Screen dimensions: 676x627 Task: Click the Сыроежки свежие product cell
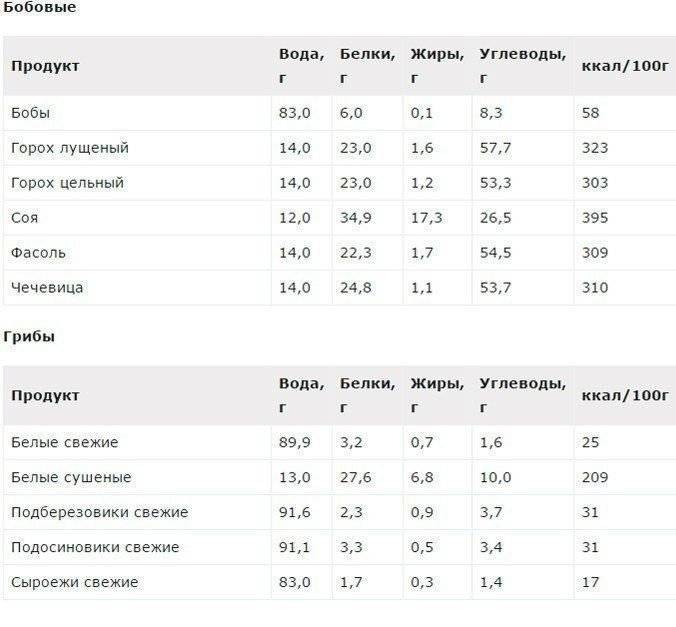pos(75,582)
